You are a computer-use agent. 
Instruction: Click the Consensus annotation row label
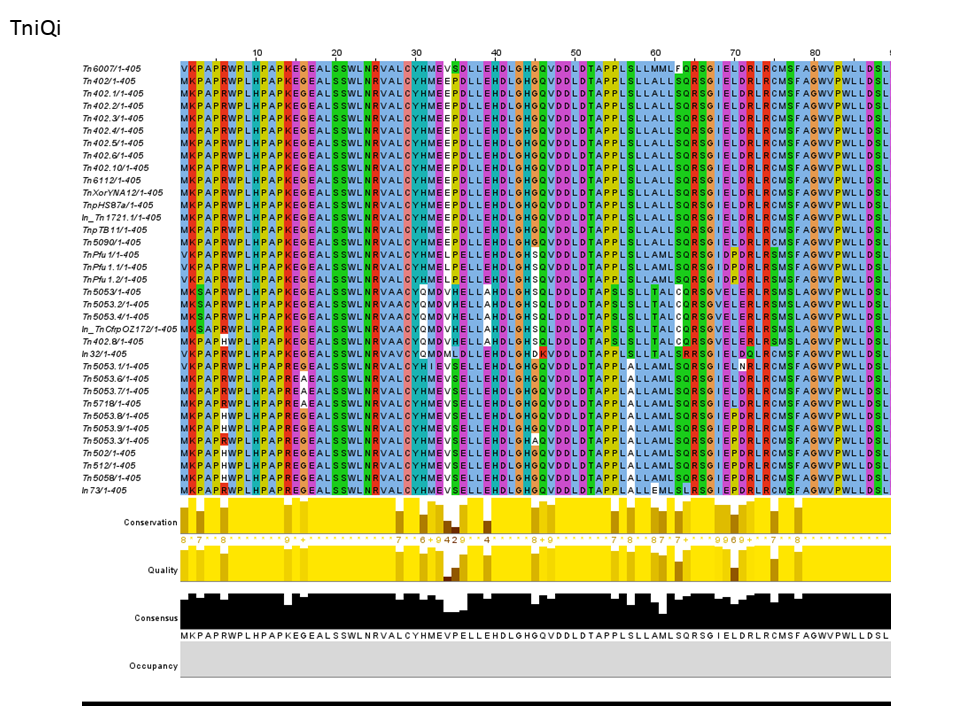(x=155, y=618)
